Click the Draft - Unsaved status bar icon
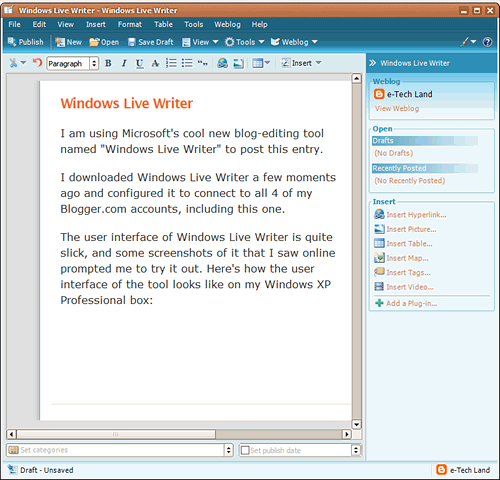The width and height of the screenshot is (500, 480). (x=13, y=470)
